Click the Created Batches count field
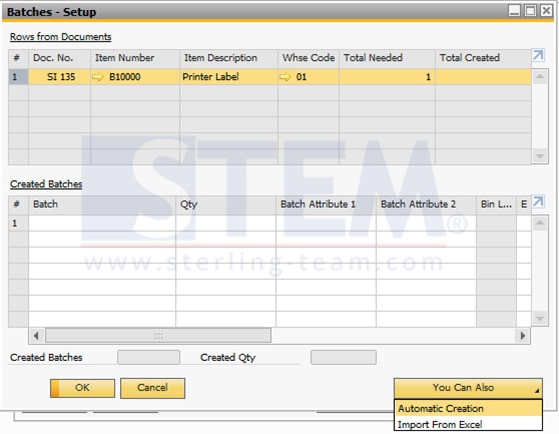The height and width of the screenshot is (434, 559). click(x=148, y=357)
